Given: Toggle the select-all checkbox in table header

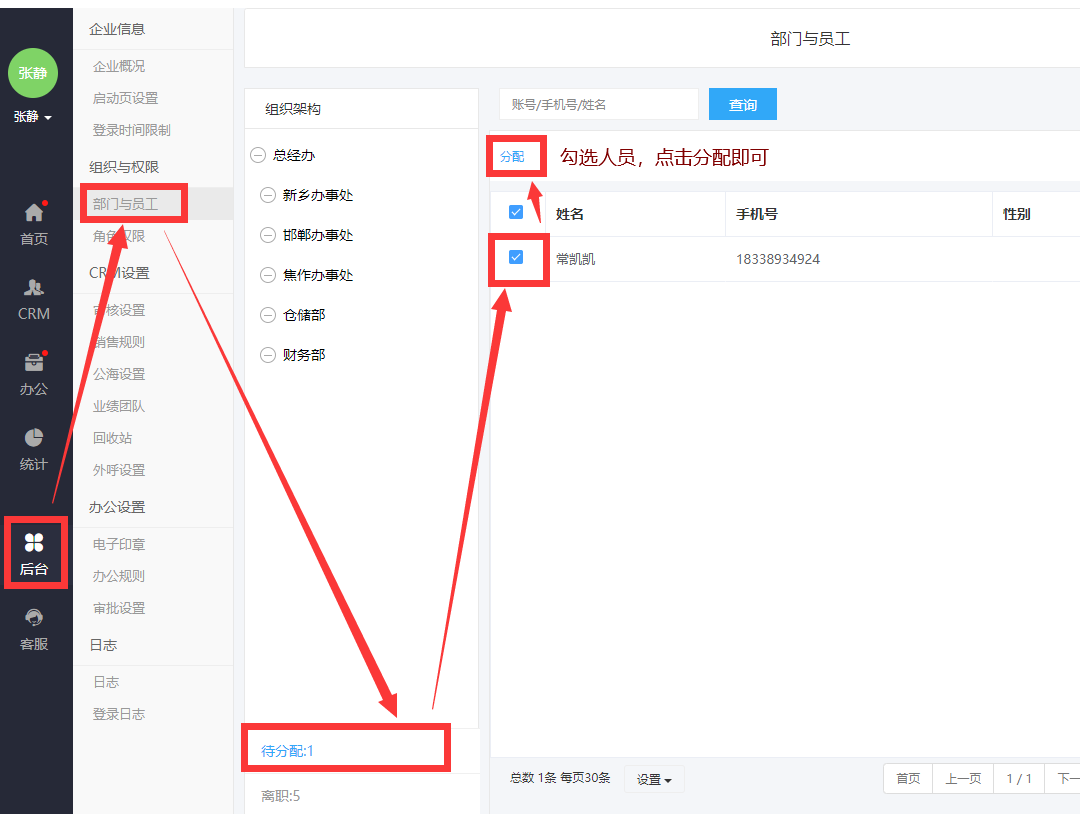Looking at the screenshot, I should tap(516, 212).
